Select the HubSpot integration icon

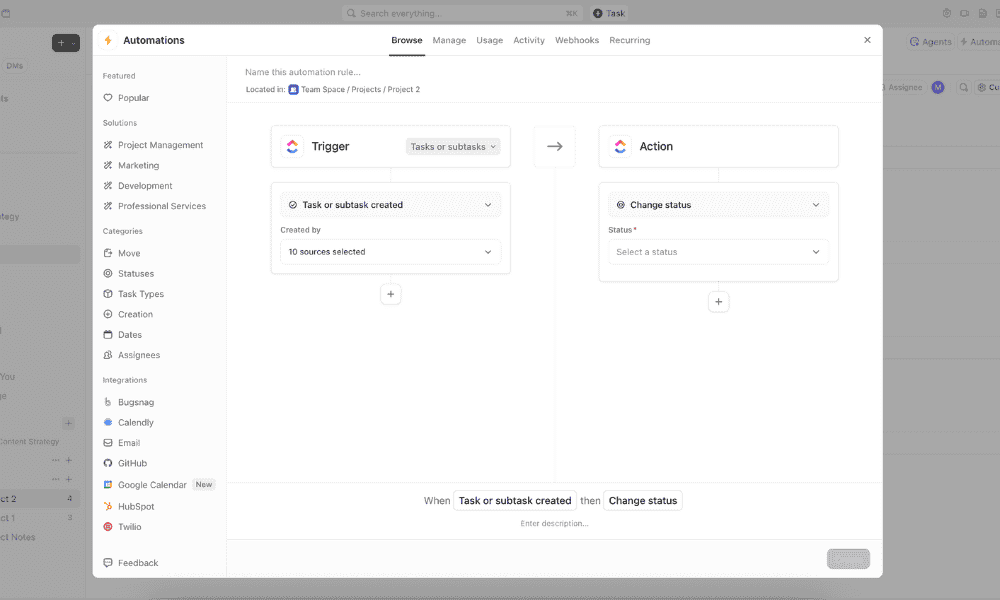point(108,506)
